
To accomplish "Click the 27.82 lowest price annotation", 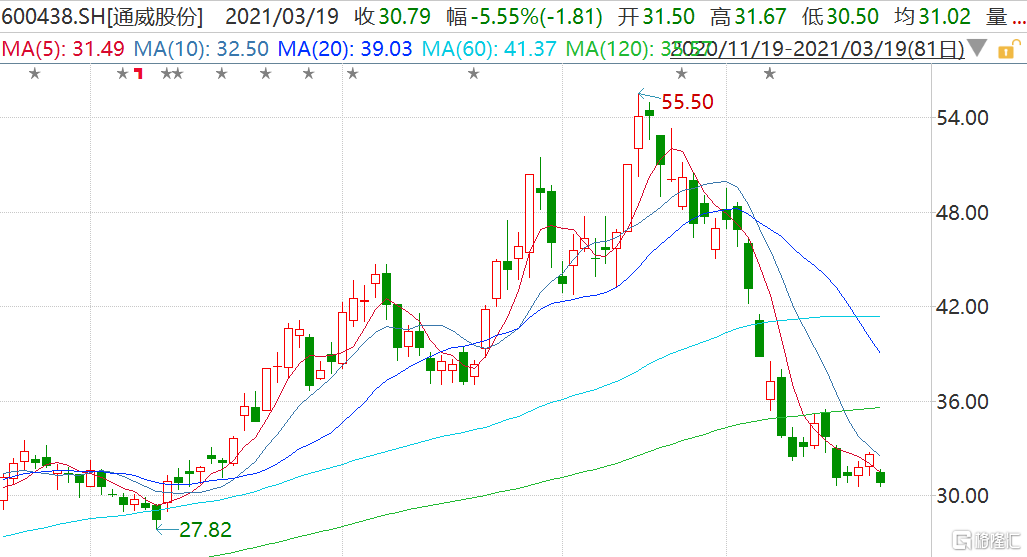I will (205, 529).
